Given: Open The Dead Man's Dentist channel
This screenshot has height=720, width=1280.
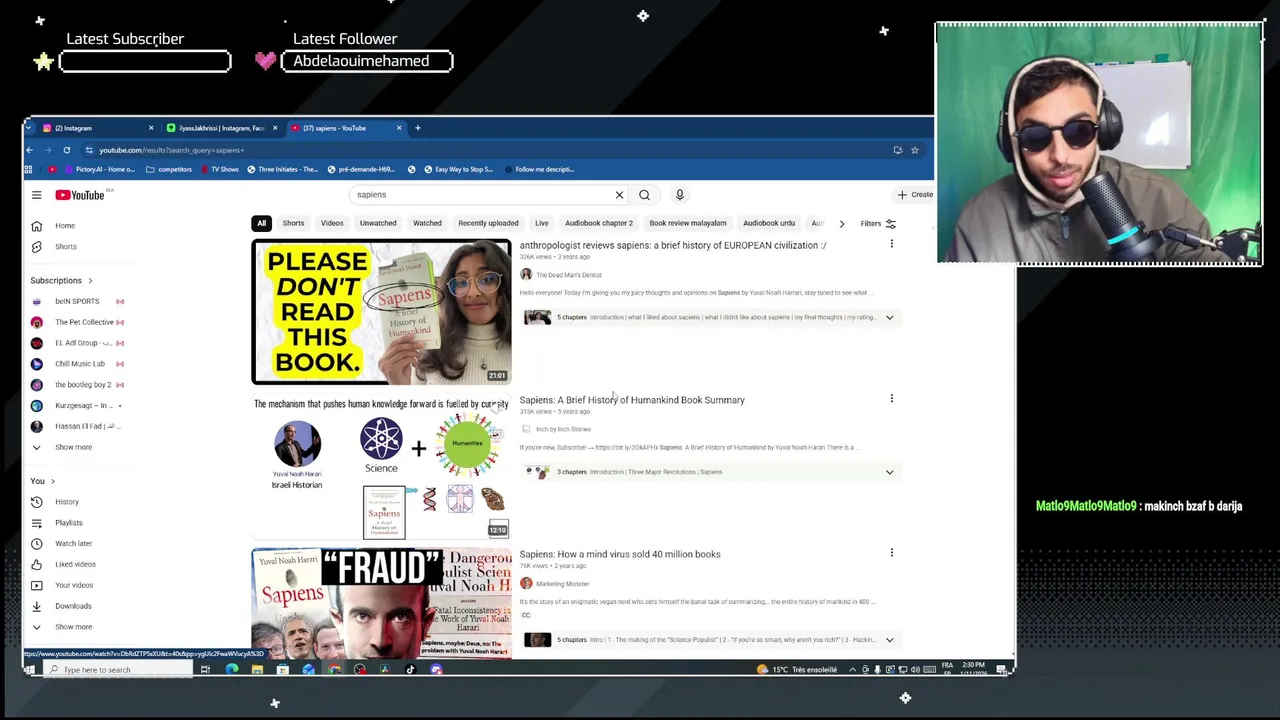Looking at the screenshot, I should pos(569,275).
